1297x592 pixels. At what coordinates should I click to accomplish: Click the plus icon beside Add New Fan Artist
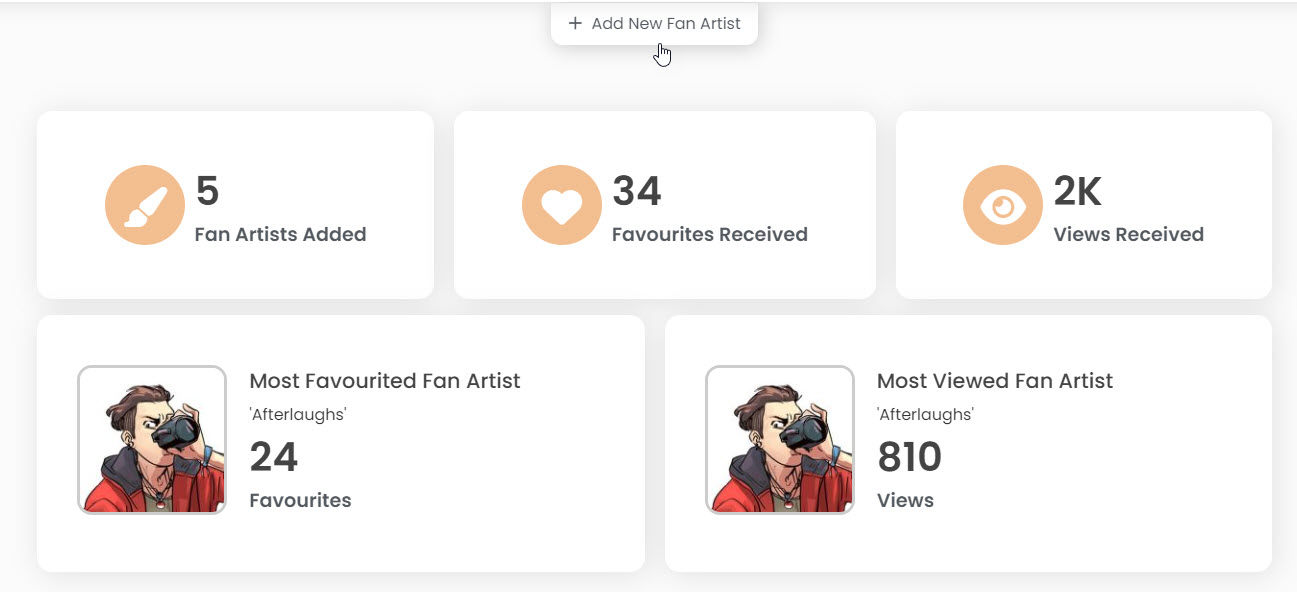tap(575, 23)
